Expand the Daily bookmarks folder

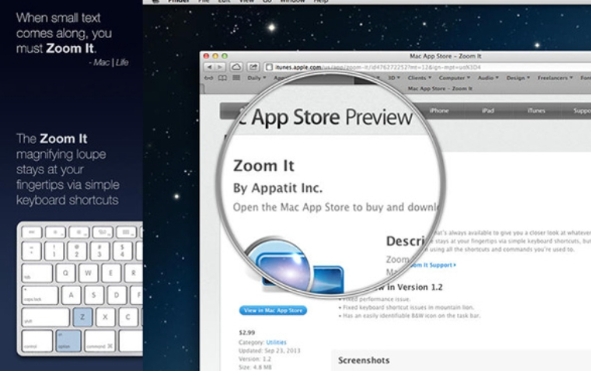256,78
